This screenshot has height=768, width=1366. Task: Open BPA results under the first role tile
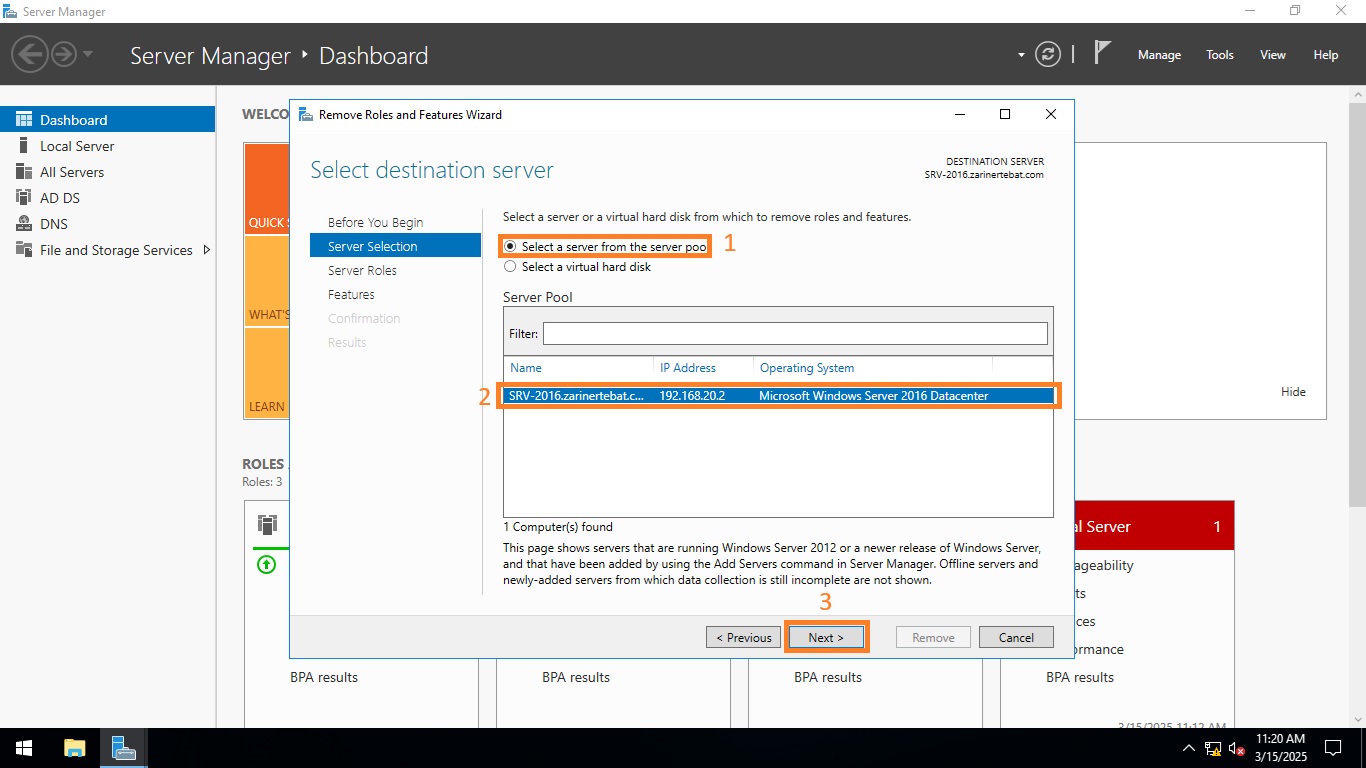[324, 677]
